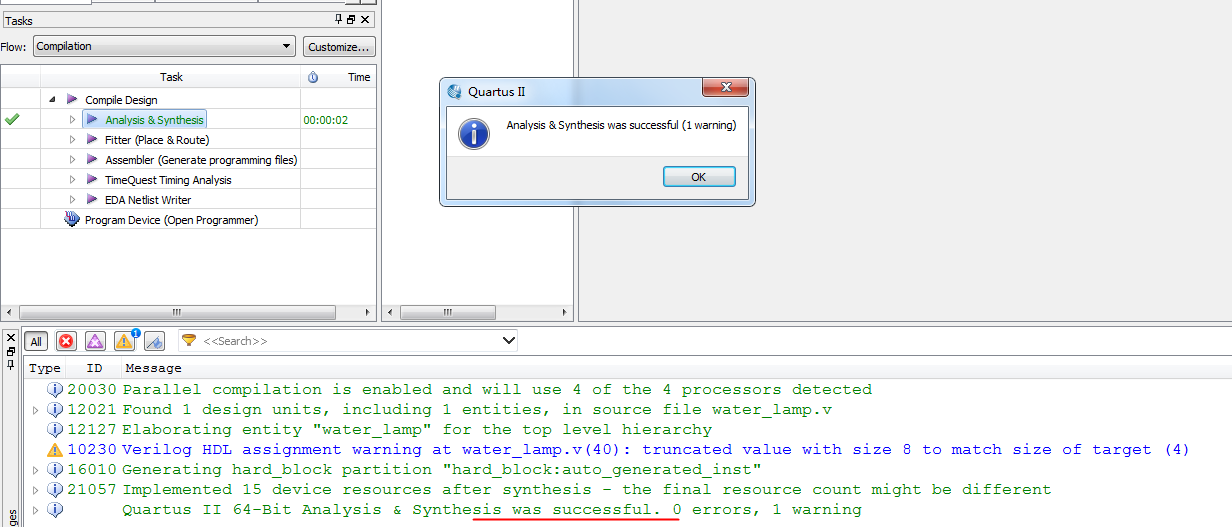Select TimeQuest Timing Analysis task label
This screenshot has width=1232, height=527.
click(168, 180)
